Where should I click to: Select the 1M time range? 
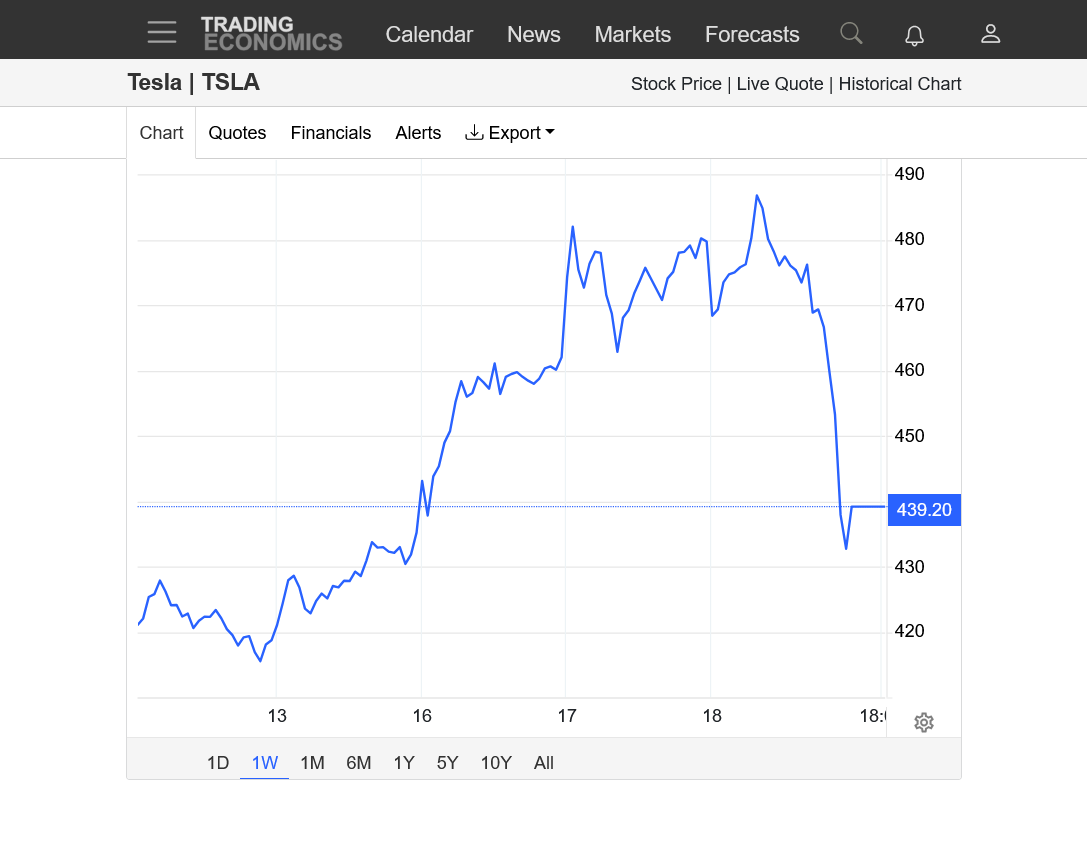[312, 763]
